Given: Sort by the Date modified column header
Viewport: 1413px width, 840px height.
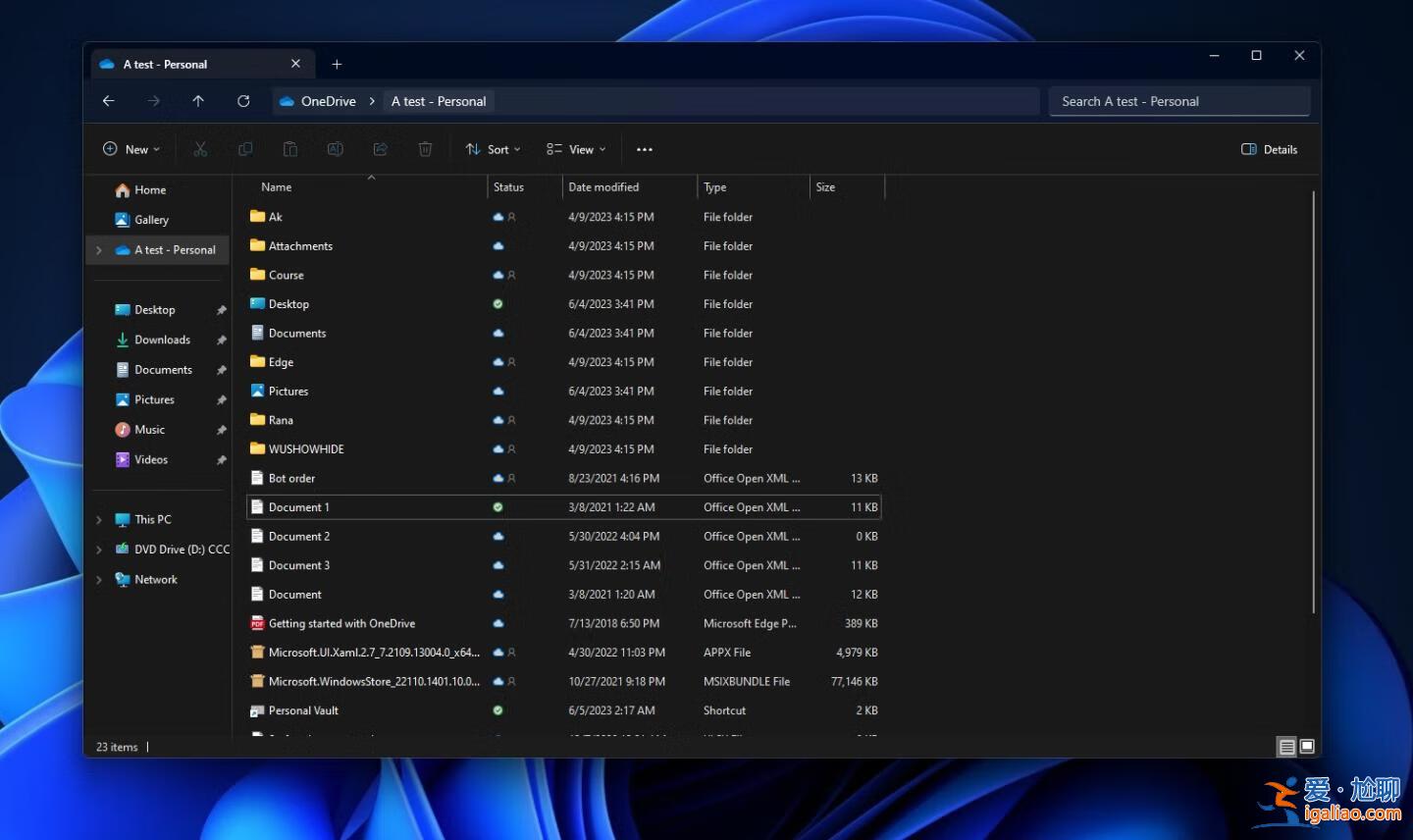Looking at the screenshot, I should [x=603, y=187].
